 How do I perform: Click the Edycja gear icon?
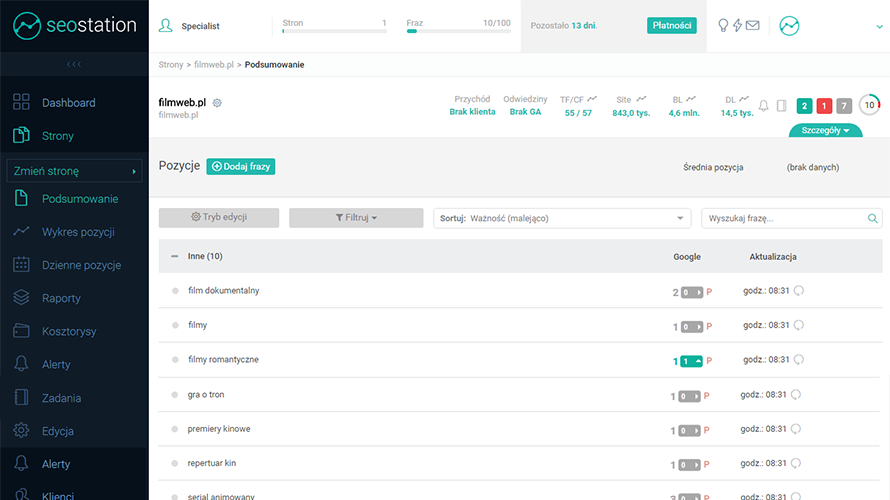click(21, 430)
